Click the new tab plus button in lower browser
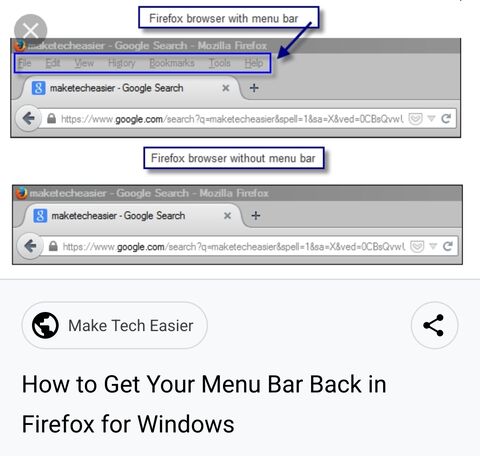Viewport: 480px width, 456px height. (x=256, y=216)
